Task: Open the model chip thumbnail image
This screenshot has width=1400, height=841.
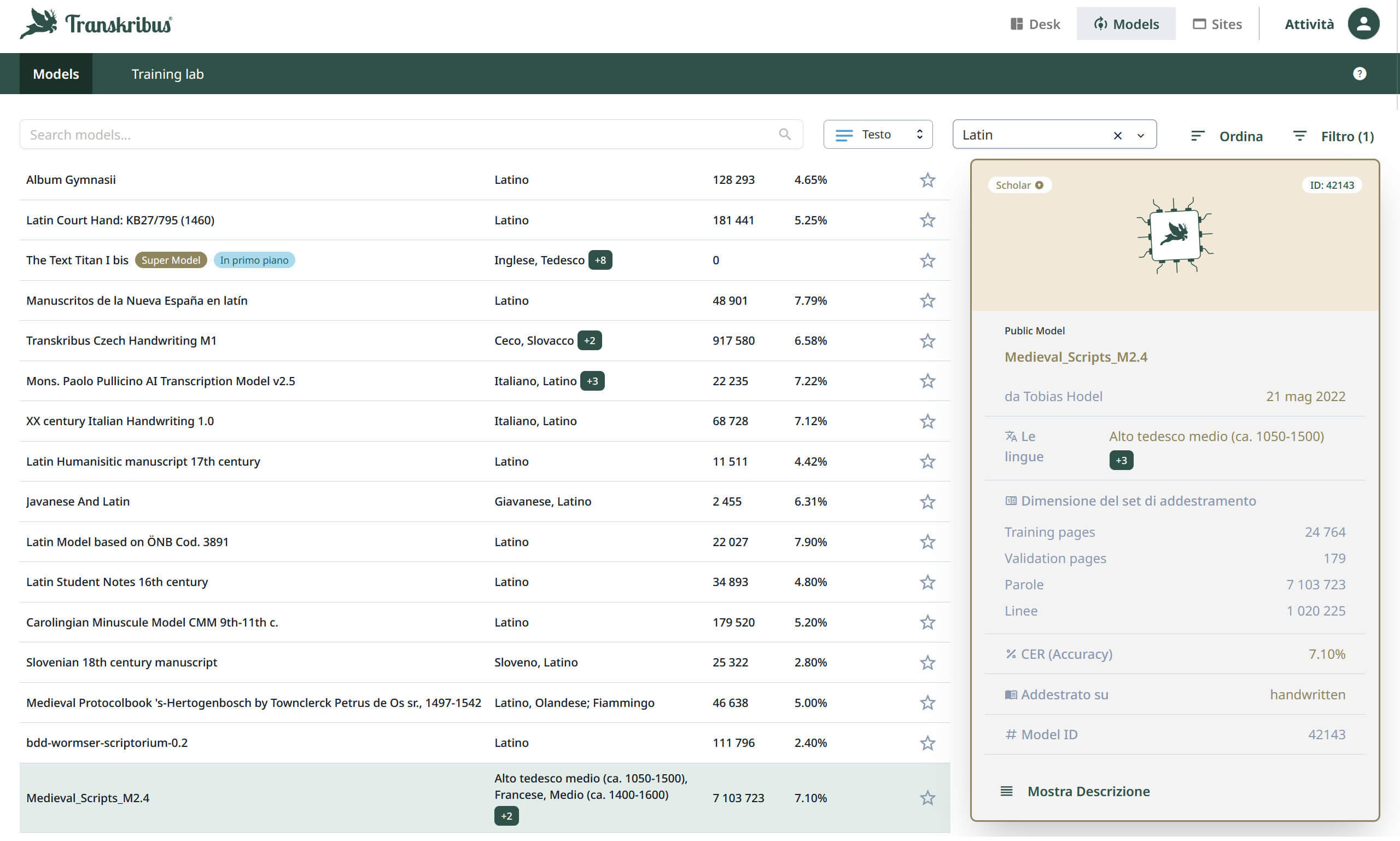Action: (x=1175, y=235)
